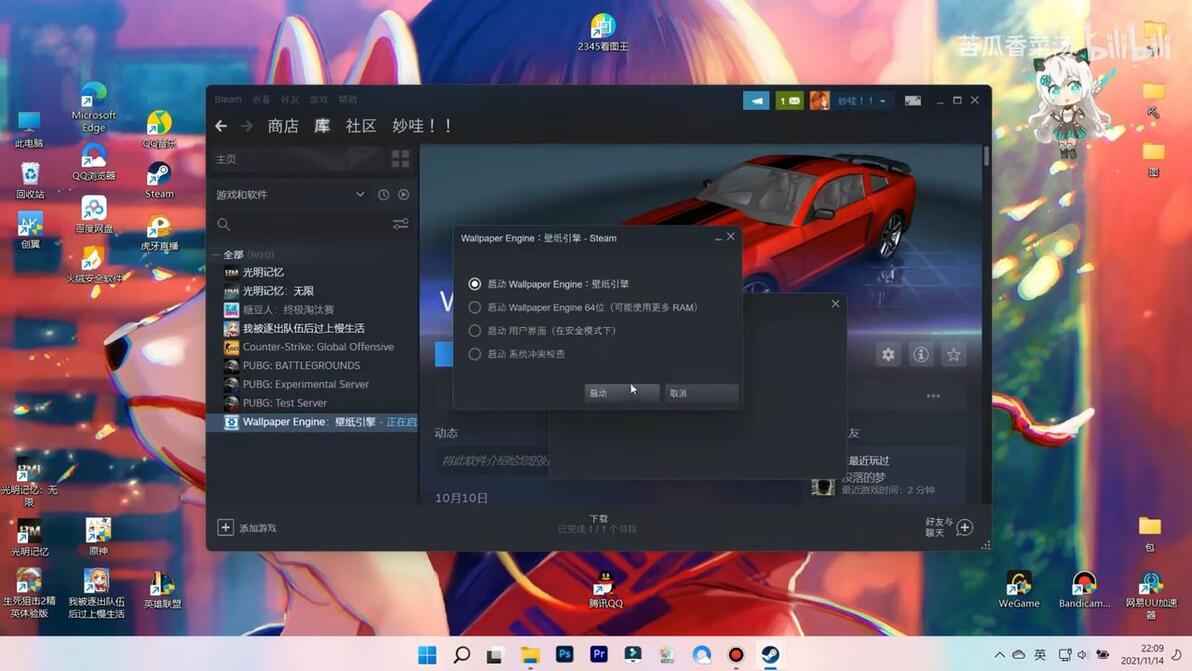Open the three-dots more options menu
The width and height of the screenshot is (1192, 671).
(934, 396)
